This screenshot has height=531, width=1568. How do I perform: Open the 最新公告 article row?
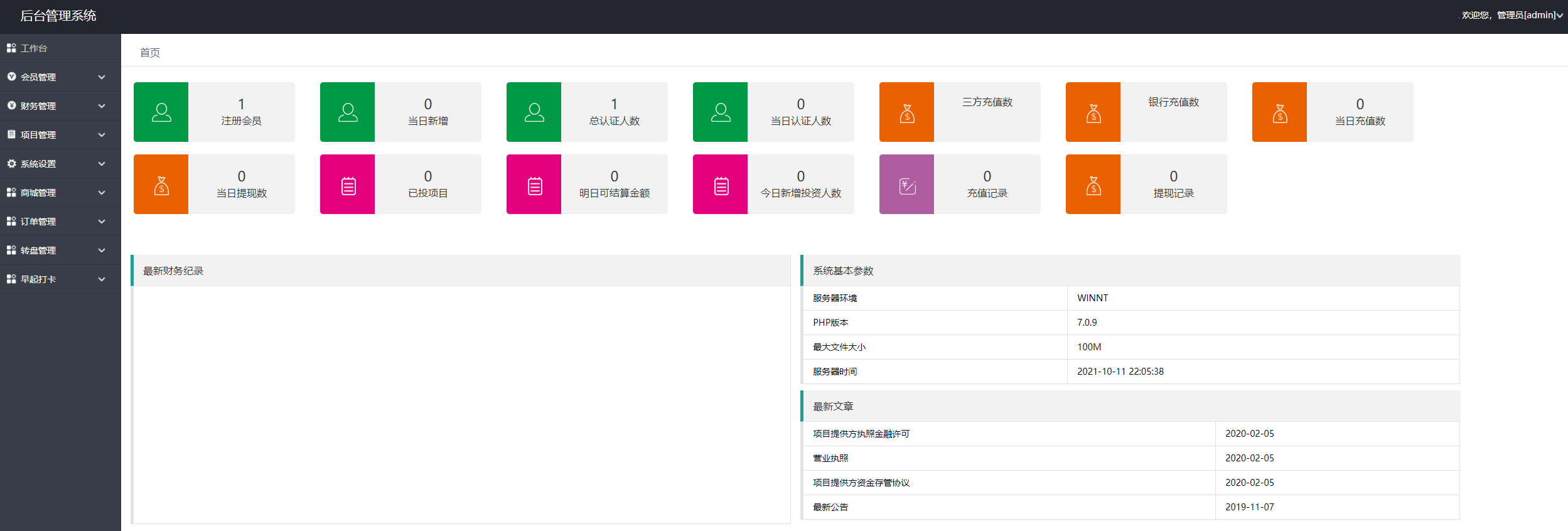830,507
